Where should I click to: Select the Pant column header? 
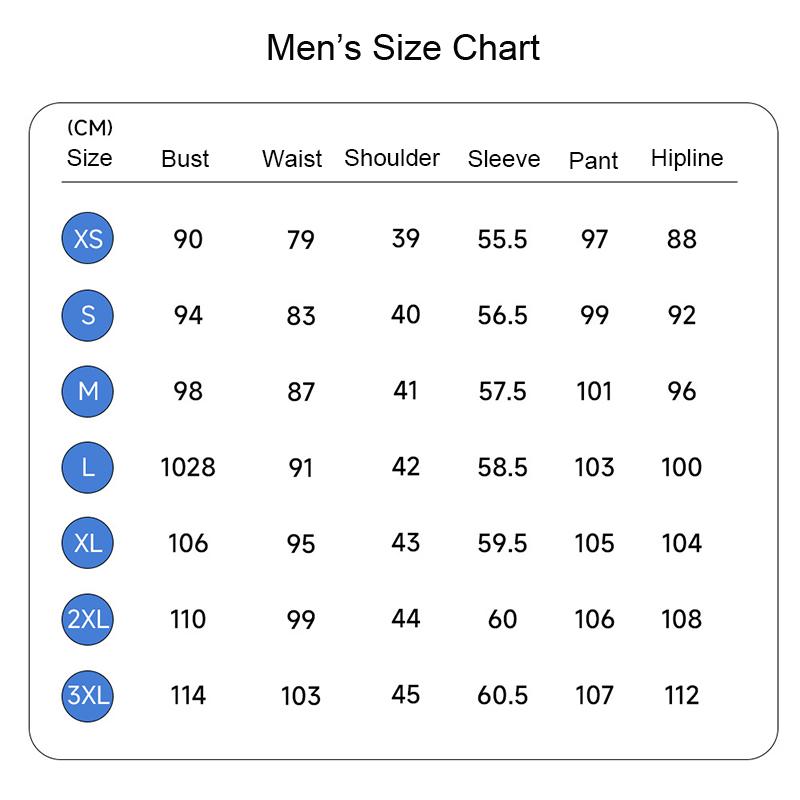tap(593, 161)
